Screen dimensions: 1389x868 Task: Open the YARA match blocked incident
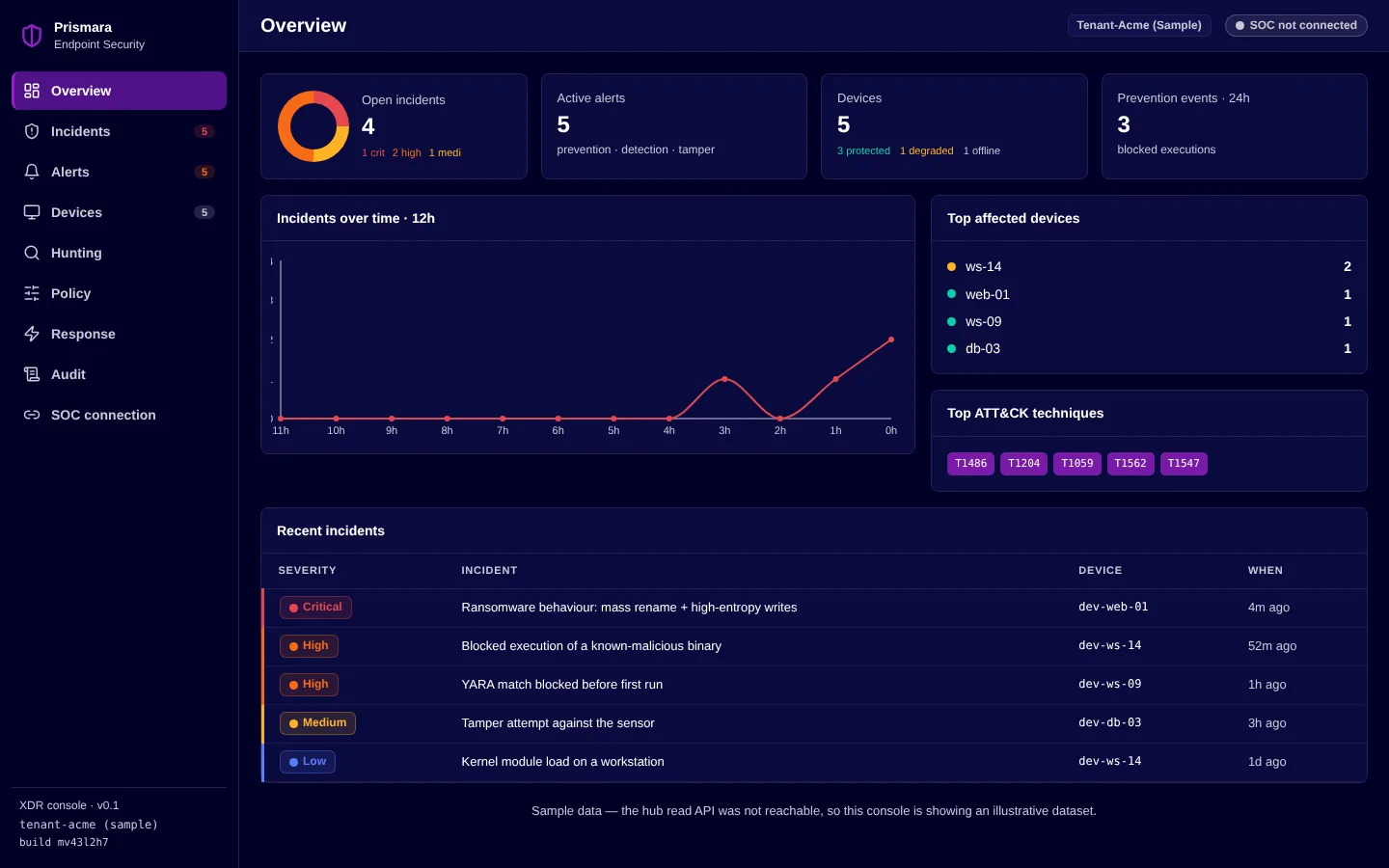[814, 685]
